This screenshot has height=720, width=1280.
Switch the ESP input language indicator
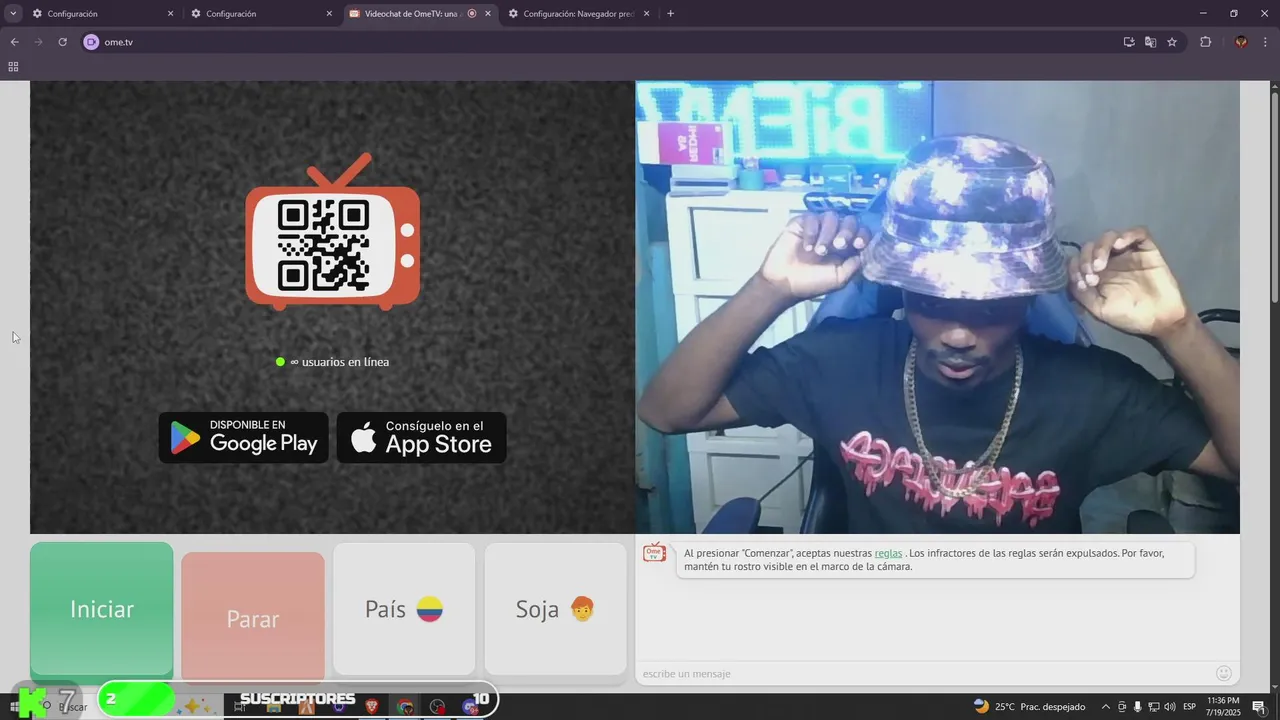[x=1190, y=706]
